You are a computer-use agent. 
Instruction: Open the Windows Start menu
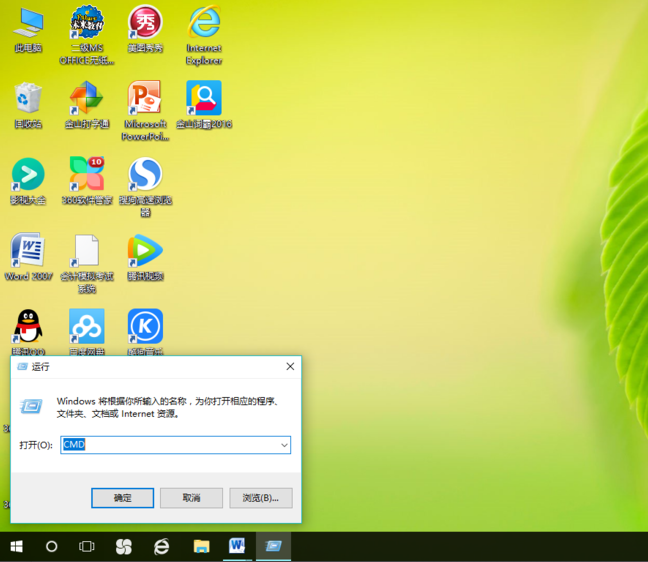point(17,547)
